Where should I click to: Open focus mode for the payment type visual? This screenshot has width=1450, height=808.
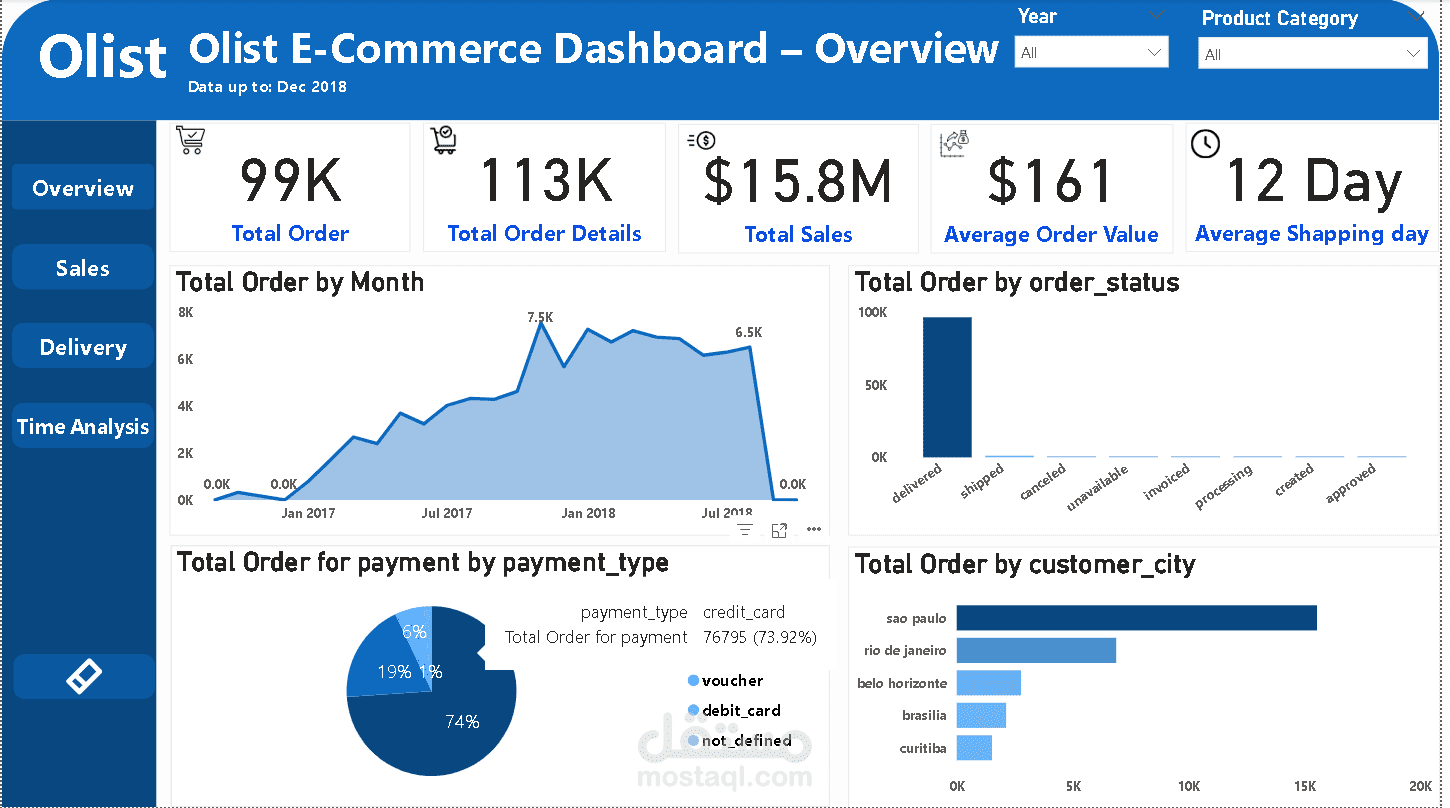779,530
